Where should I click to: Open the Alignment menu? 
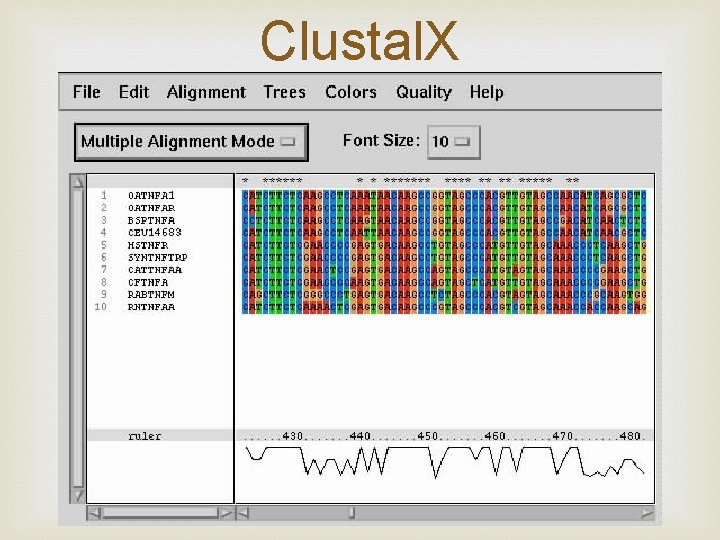click(206, 92)
